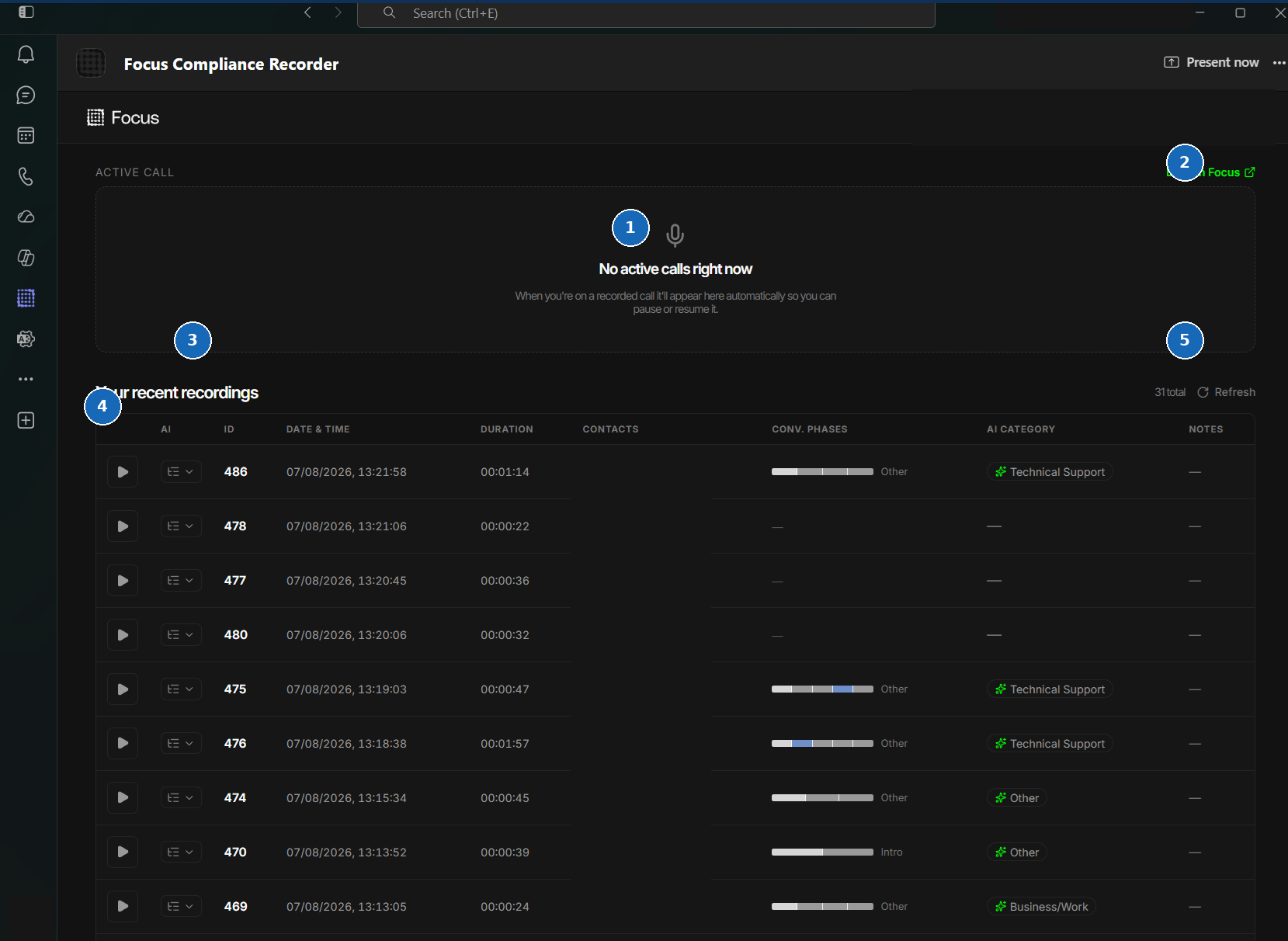This screenshot has height=941, width=1288.
Task: Click the Focus Compliance Recorder app logo
Action: click(91, 63)
